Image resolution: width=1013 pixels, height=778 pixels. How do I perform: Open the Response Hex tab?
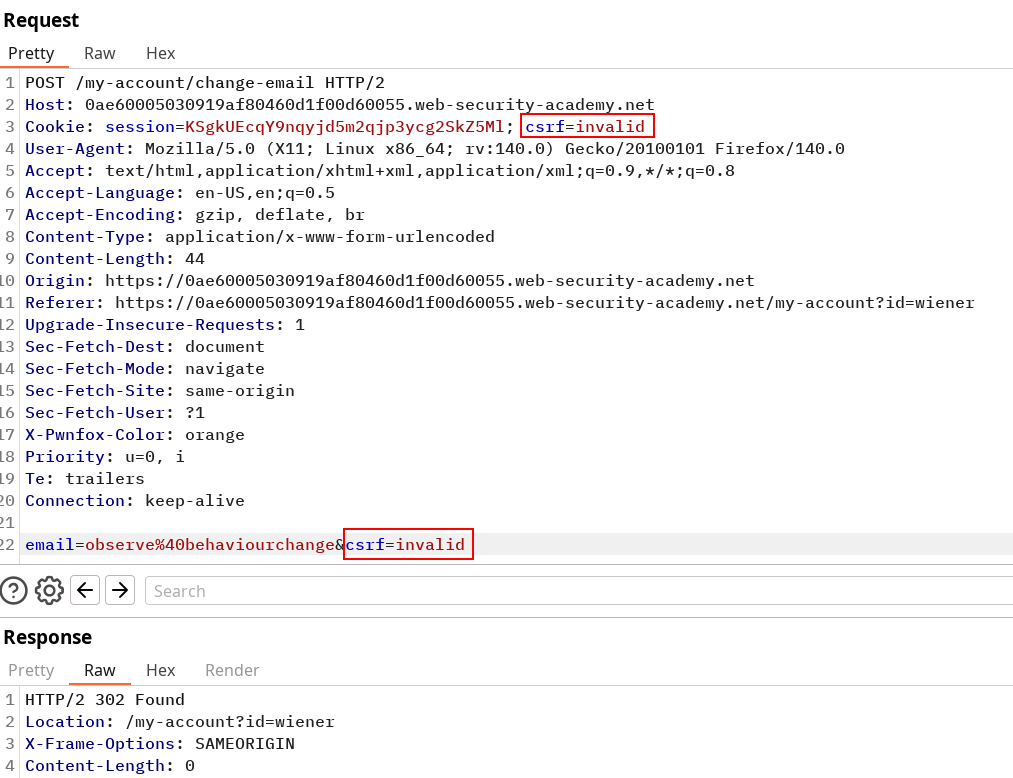(x=160, y=670)
